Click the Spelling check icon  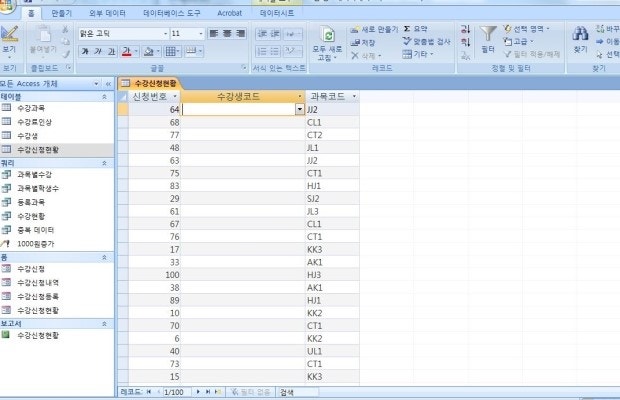point(408,42)
